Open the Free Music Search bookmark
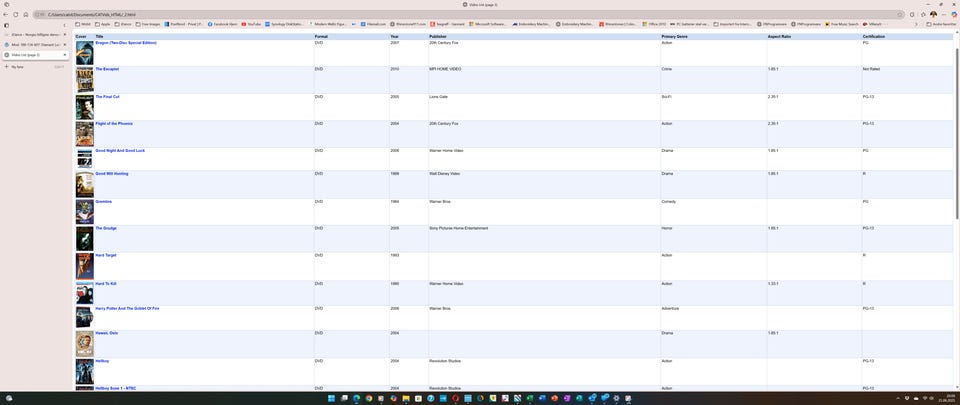The image size is (960, 405). pos(841,24)
